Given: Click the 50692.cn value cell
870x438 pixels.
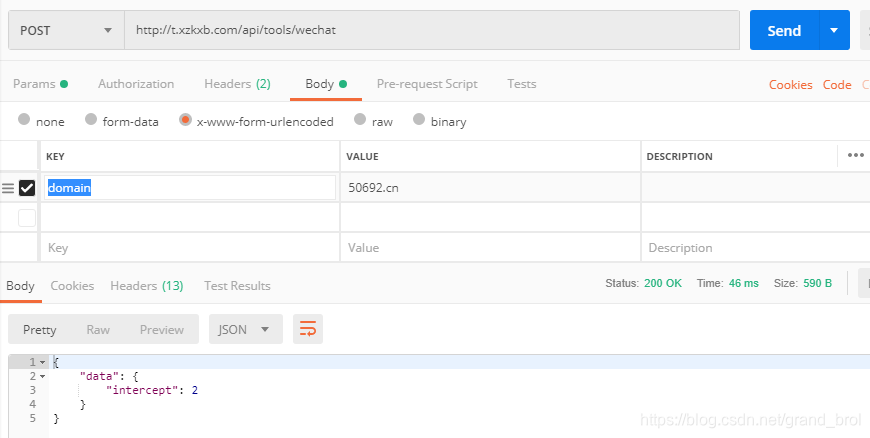Looking at the screenshot, I should (490, 188).
